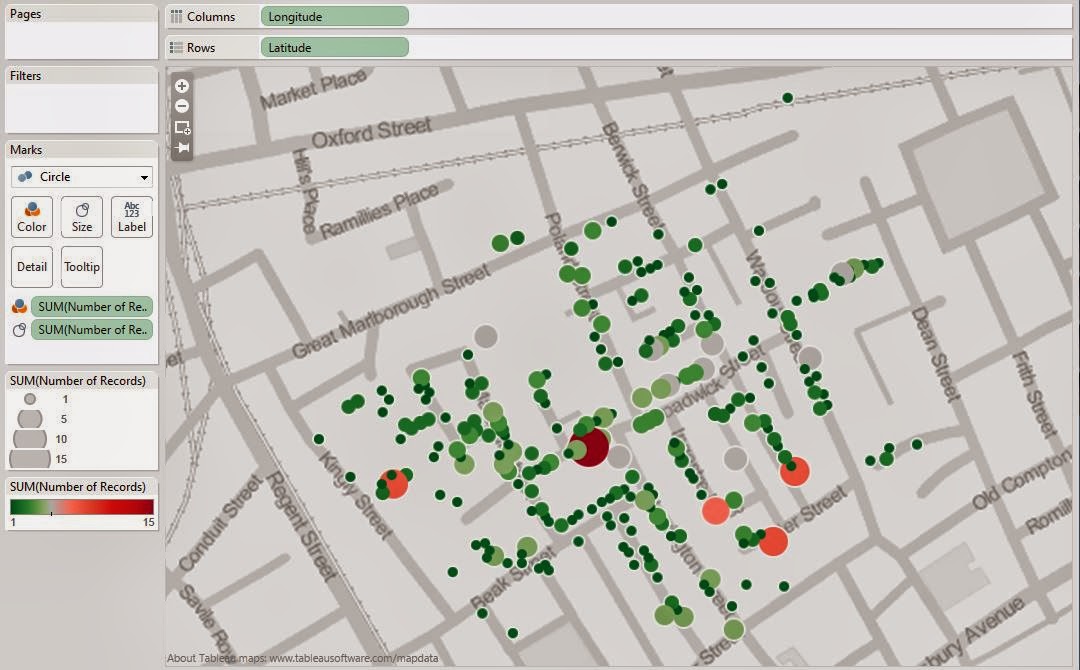This screenshot has width=1080, height=670.
Task: Select the Latitude pill on Rows shelf
Action: click(x=335, y=48)
